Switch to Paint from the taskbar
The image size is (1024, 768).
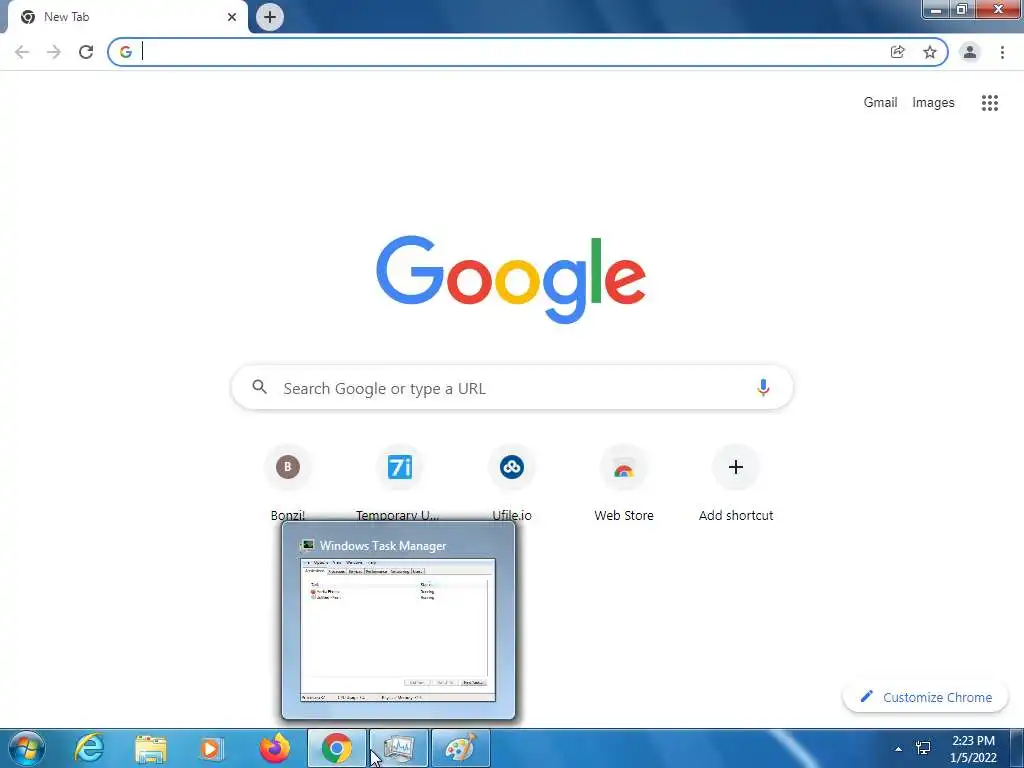[461, 748]
